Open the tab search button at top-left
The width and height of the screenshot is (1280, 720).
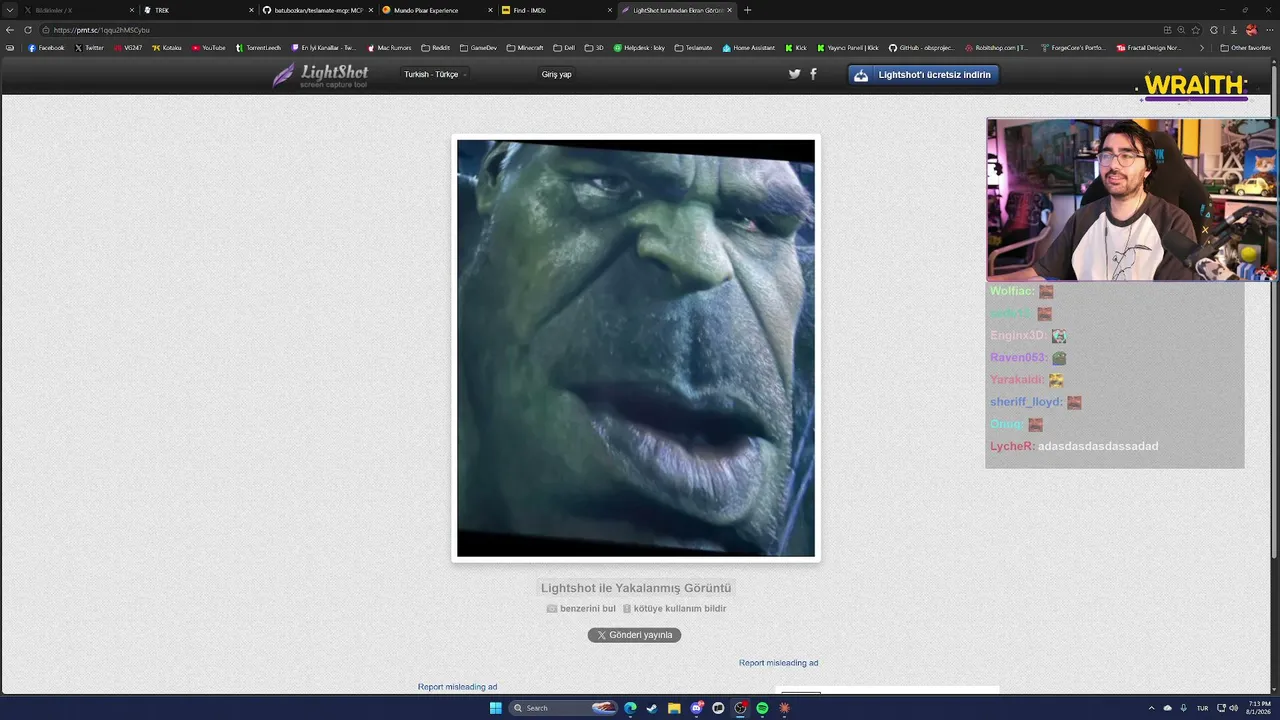10,10
